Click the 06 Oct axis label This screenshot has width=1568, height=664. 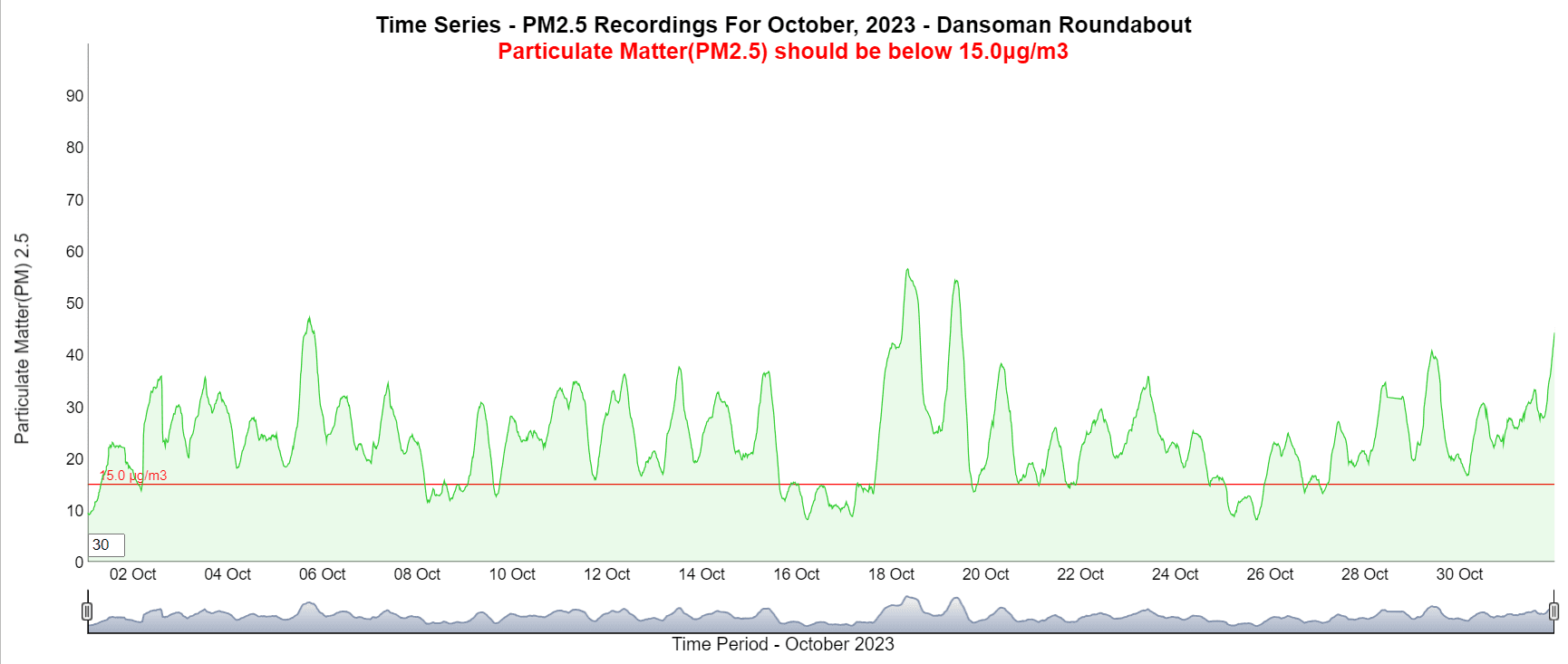pyautogui.click(x=323, y=574)
